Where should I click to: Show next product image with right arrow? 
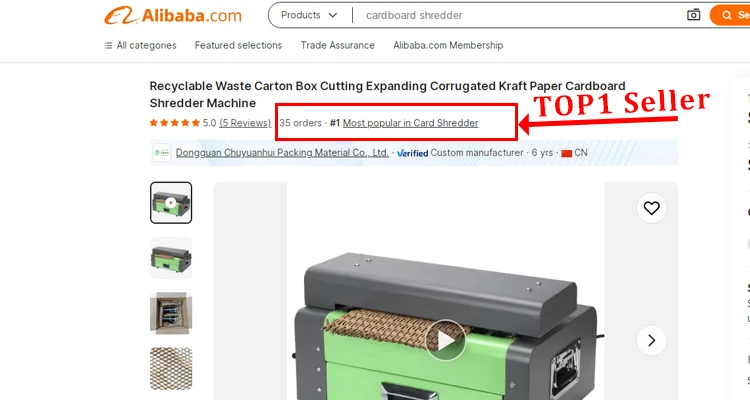(651, 340)
